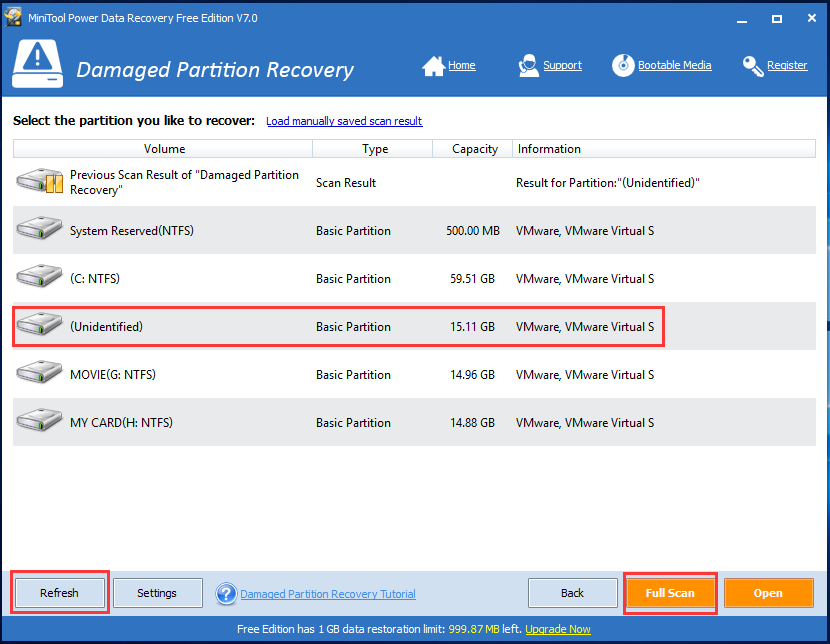This screenshot has width=830, height=644.
Task: Click the Support headset agent icon
Action: pos(528,66)
